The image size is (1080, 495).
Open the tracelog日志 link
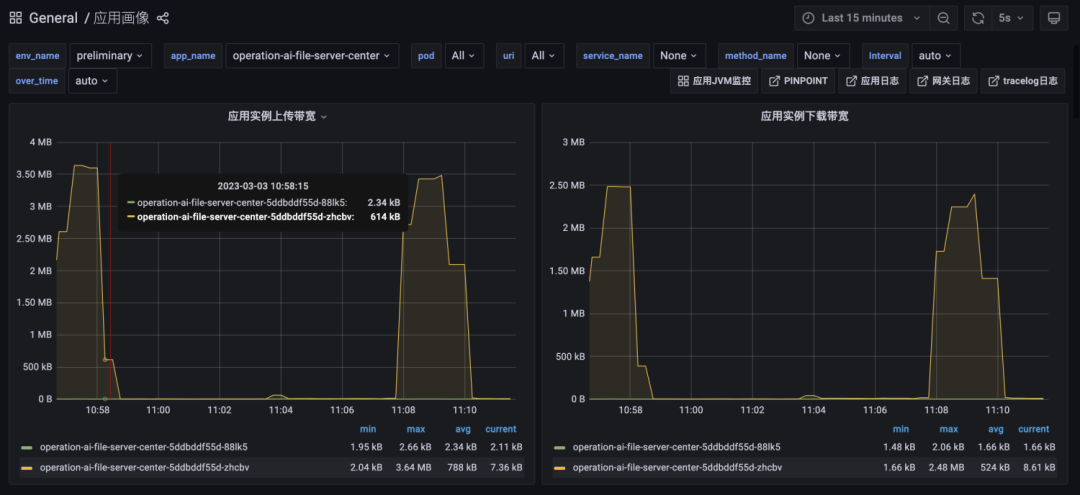1023,81
